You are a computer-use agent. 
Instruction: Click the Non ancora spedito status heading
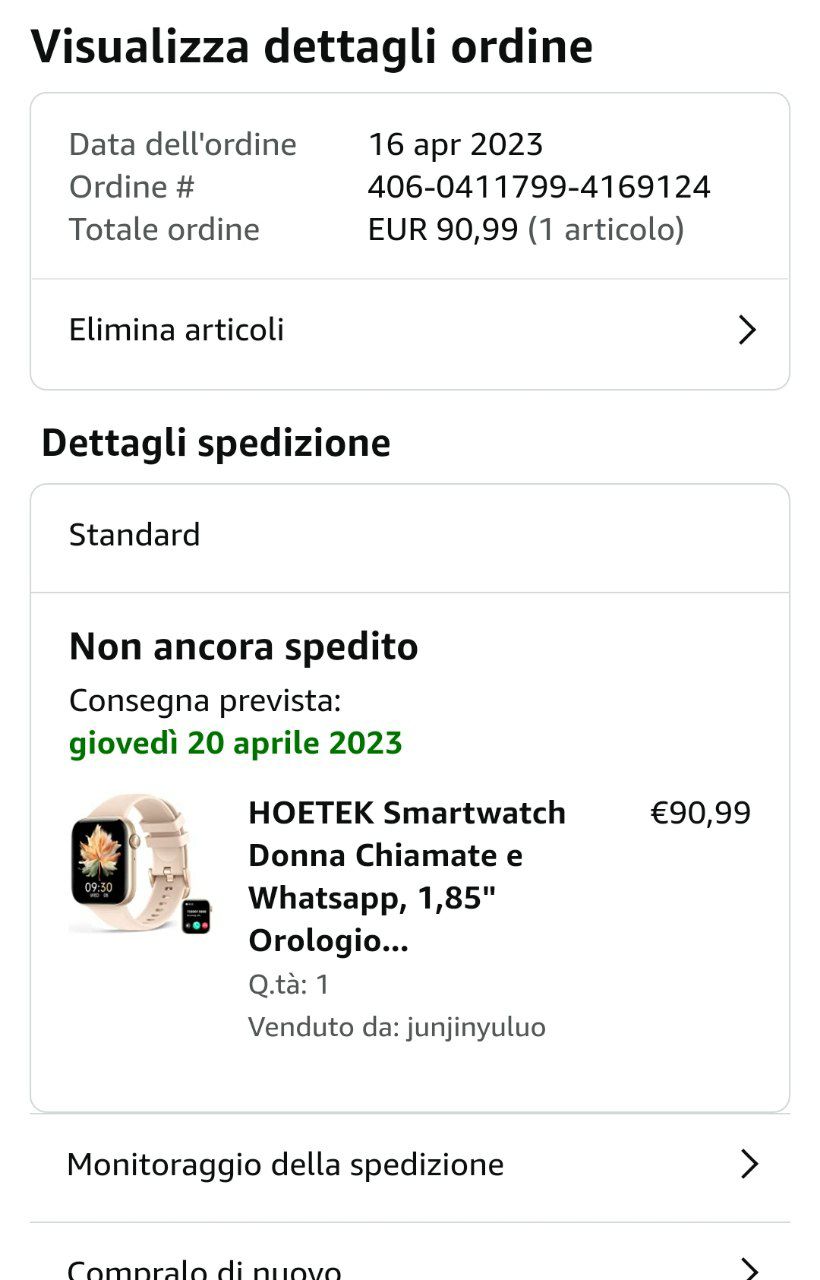pyautogui.click(x=243, y=647)
